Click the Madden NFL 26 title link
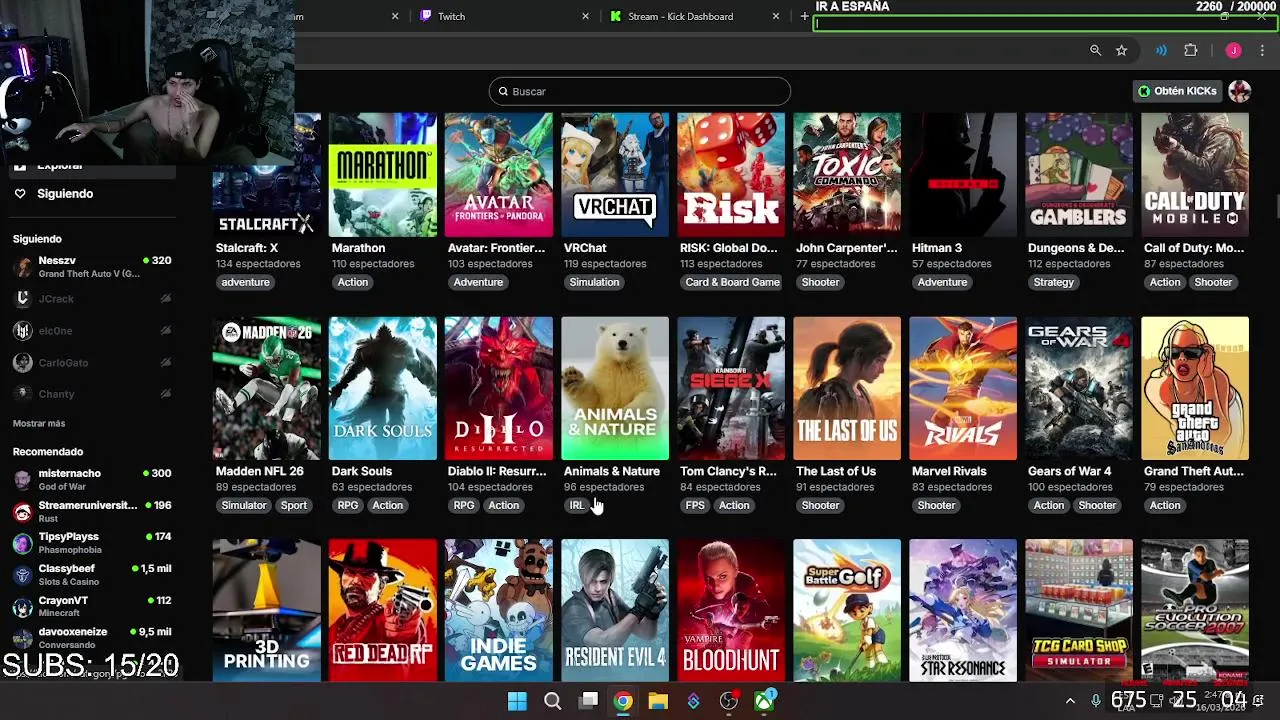 point(260,471)
